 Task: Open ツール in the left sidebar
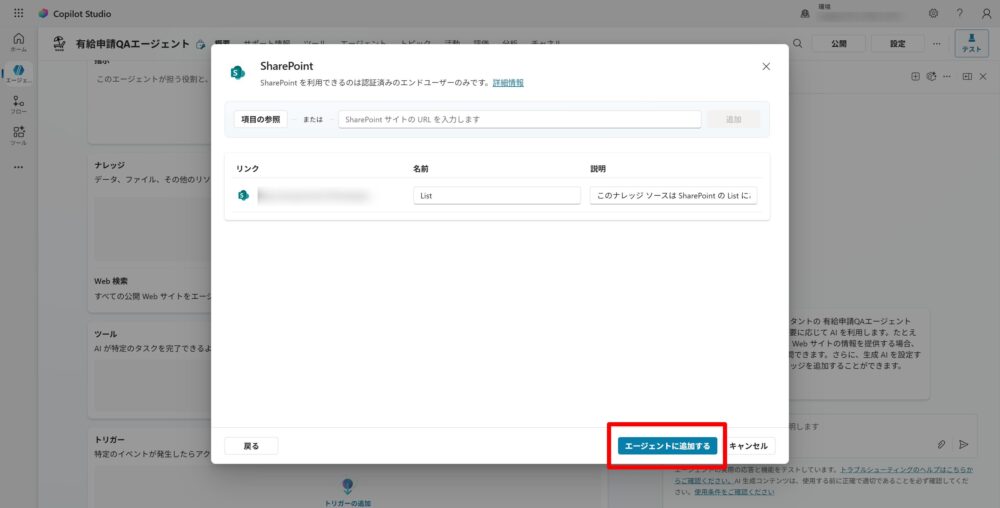[x=18, y=135]
